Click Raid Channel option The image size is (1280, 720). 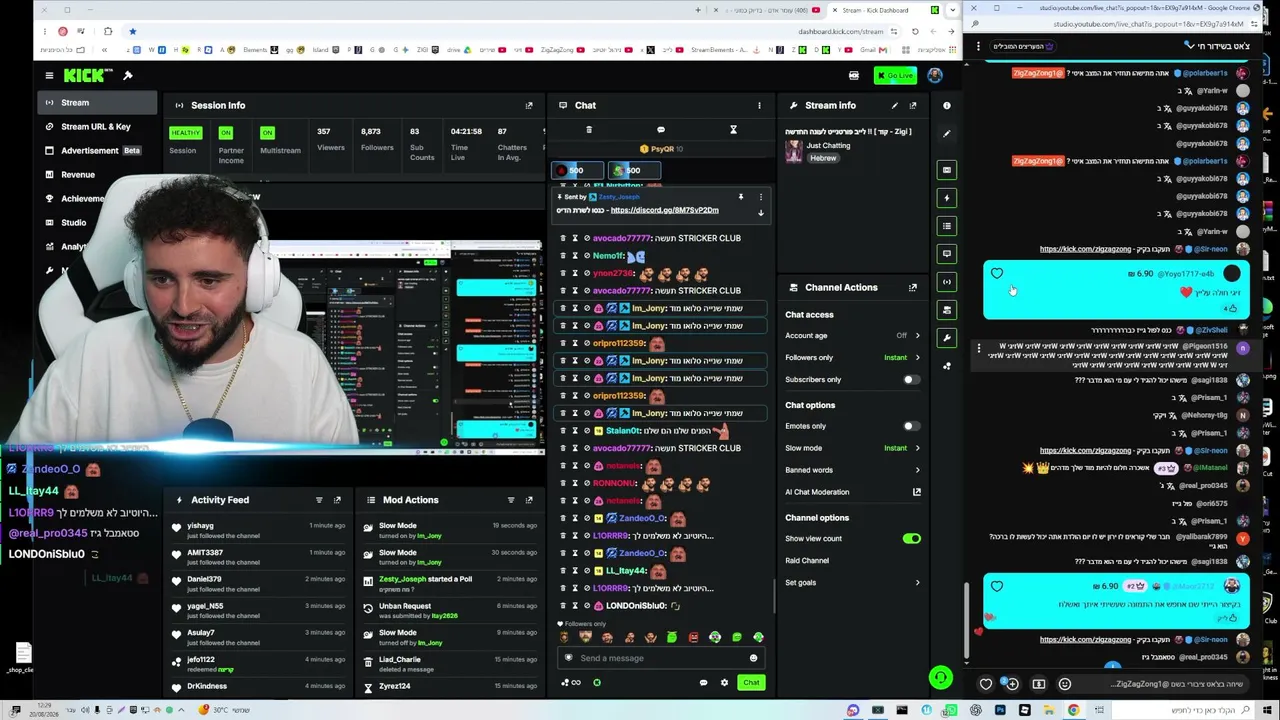[807, 561]
